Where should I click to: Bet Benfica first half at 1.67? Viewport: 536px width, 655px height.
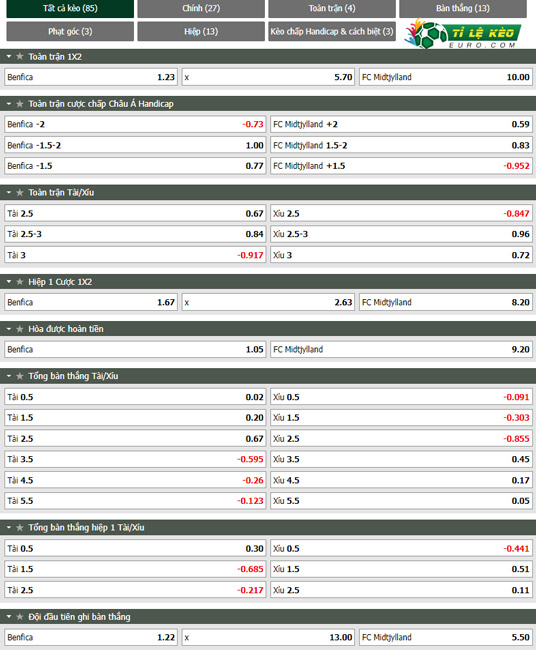(91, 302)
